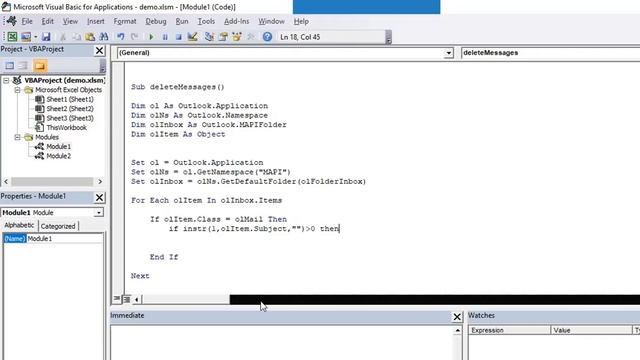Open the blue Help question mark icon
This screenshot has height=360, width=640.
click(267, 37)
